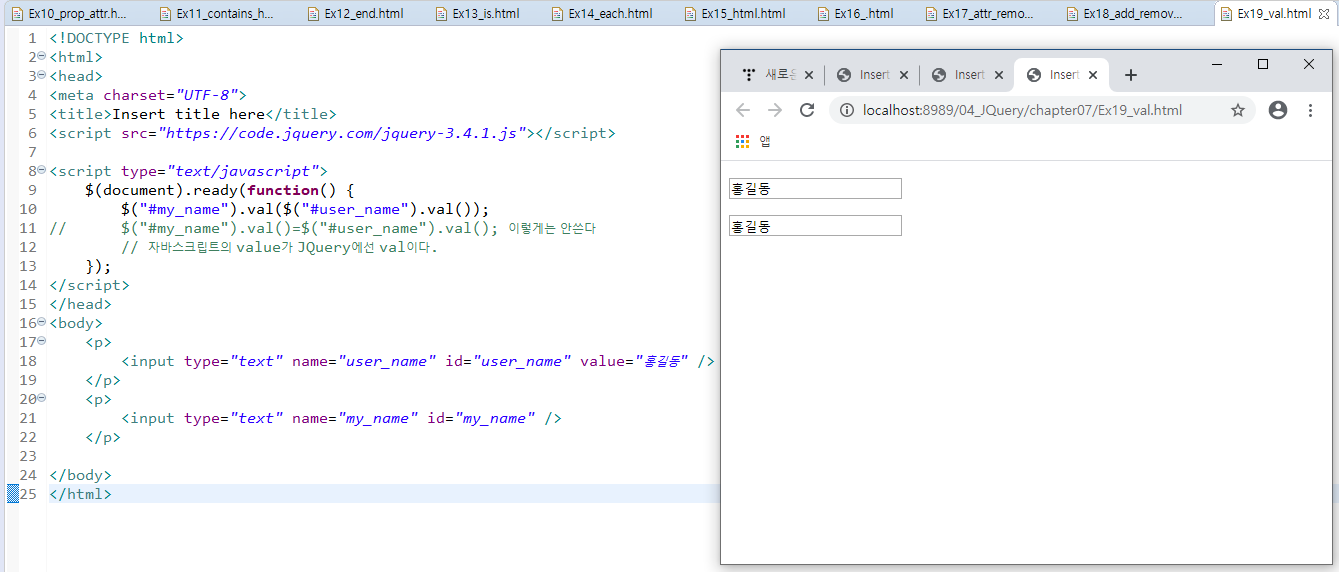1339x572 pixels.
Task: Click the closing </head> tag line
Action: click(x=80, y=304)
